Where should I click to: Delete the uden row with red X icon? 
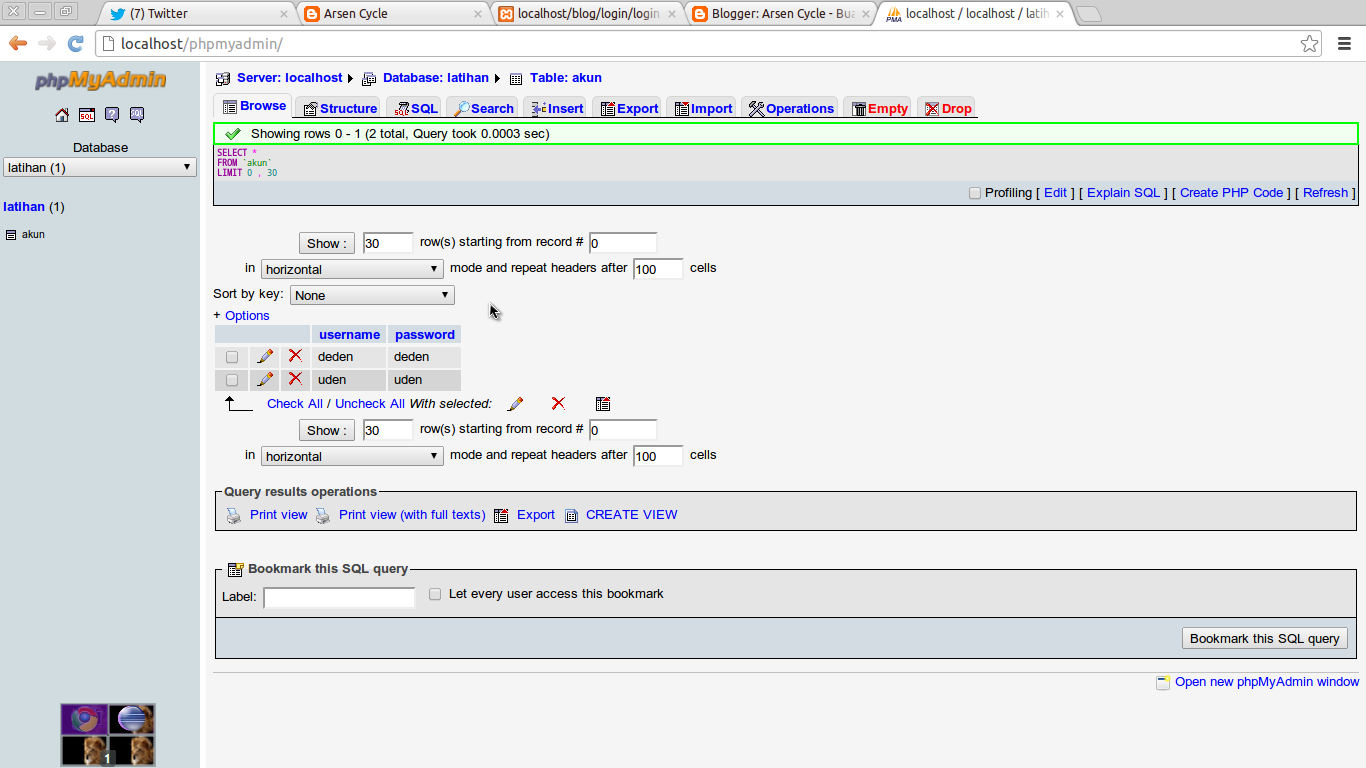point(295,379)
